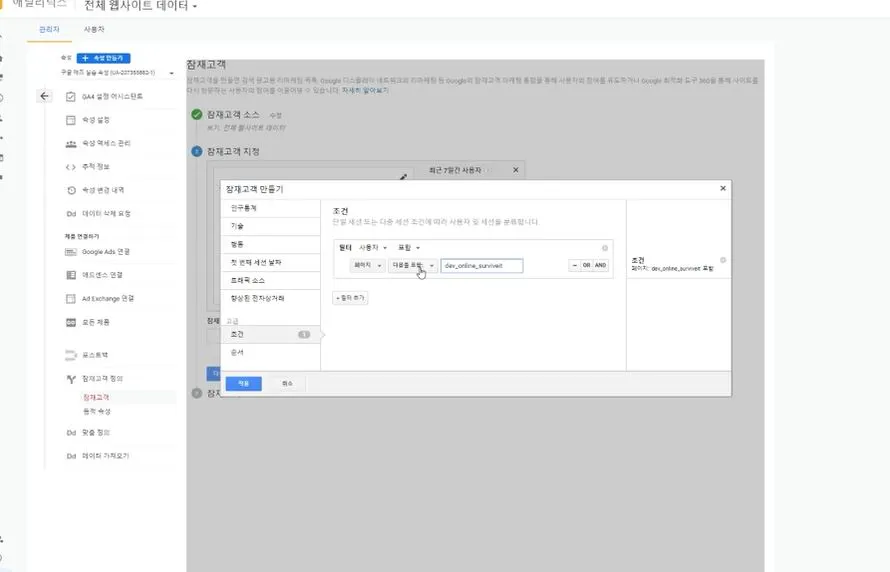Open the 다음을 포함 match type dropdown
This screenshot has width=890, height=572.
[x=413, y=266]
